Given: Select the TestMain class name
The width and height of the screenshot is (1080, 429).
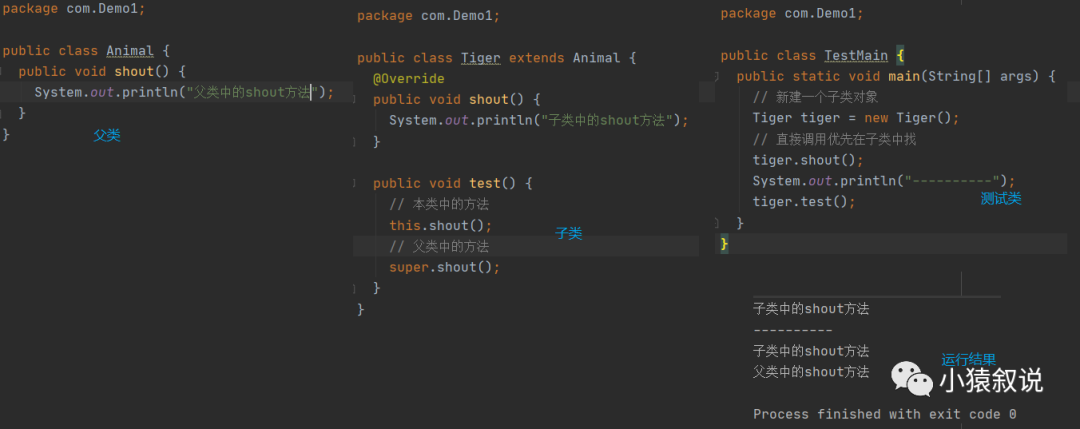Looking at the screenshot, I should coord(856,56).
